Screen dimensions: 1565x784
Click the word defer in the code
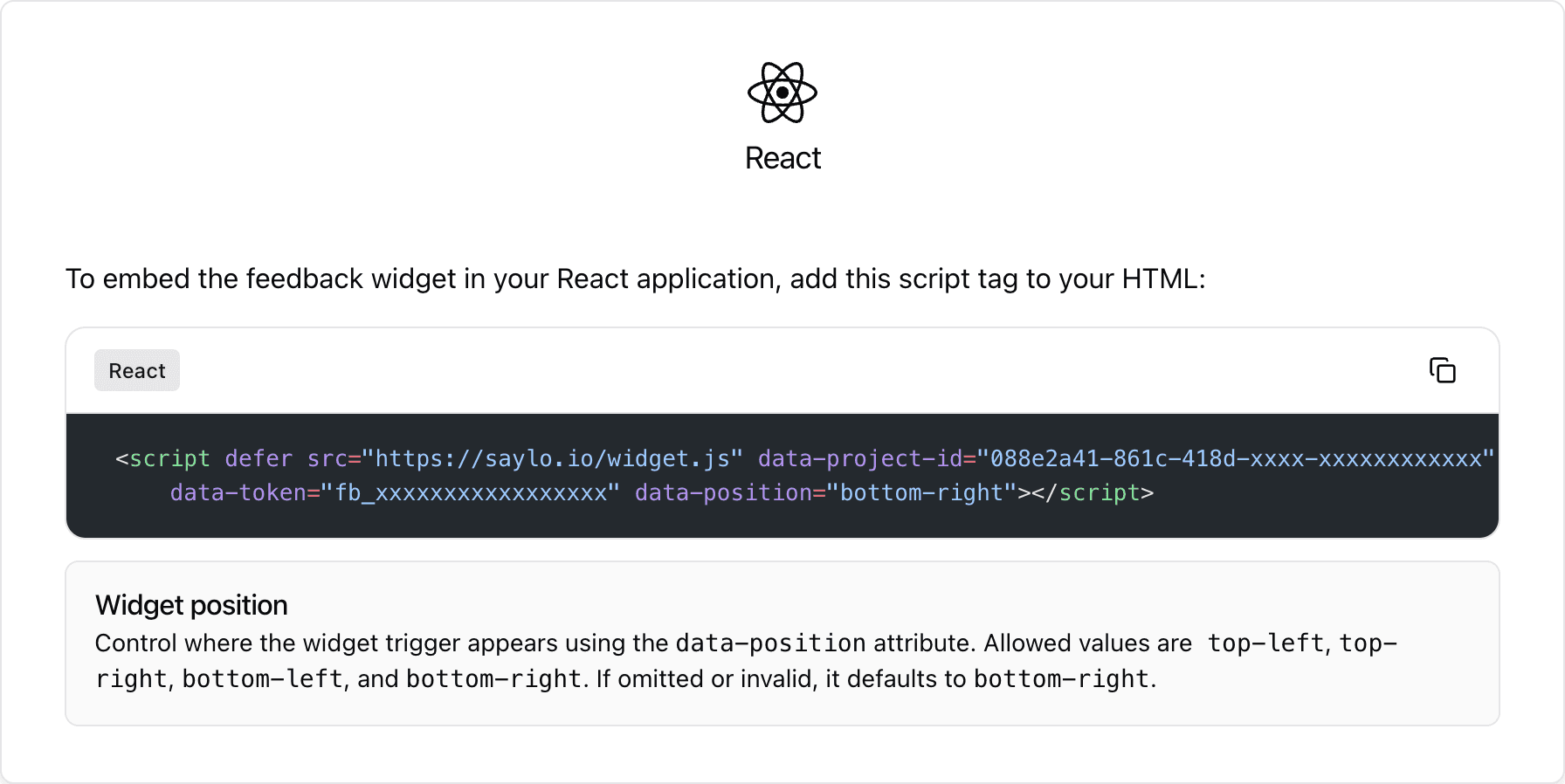click(259, 458)
